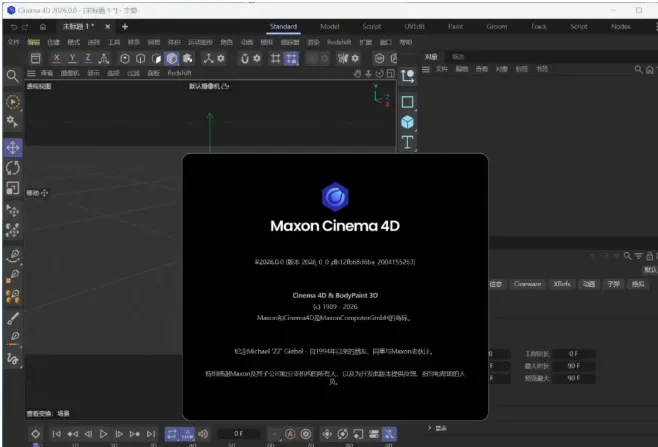Click the viewport zoom/dolly icon
Screen dimensions: 658x447
368,73
